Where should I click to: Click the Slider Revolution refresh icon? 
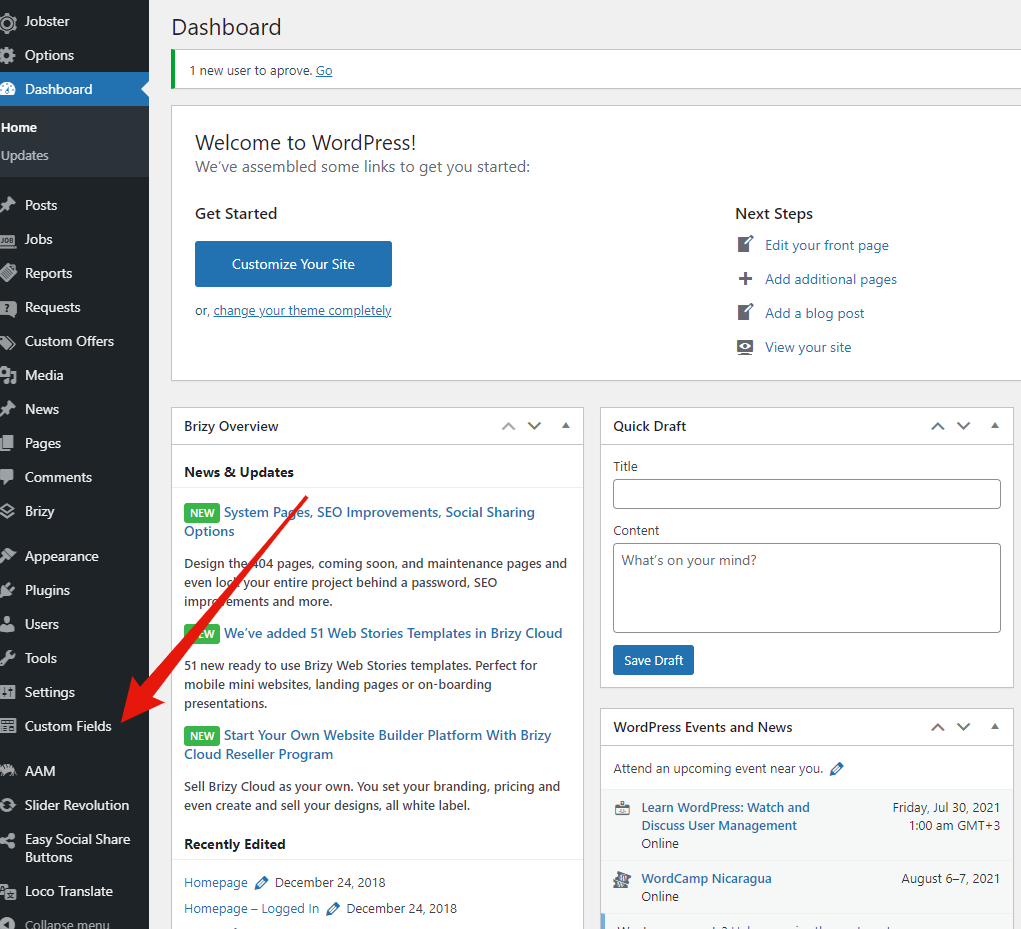click(7, 805)
